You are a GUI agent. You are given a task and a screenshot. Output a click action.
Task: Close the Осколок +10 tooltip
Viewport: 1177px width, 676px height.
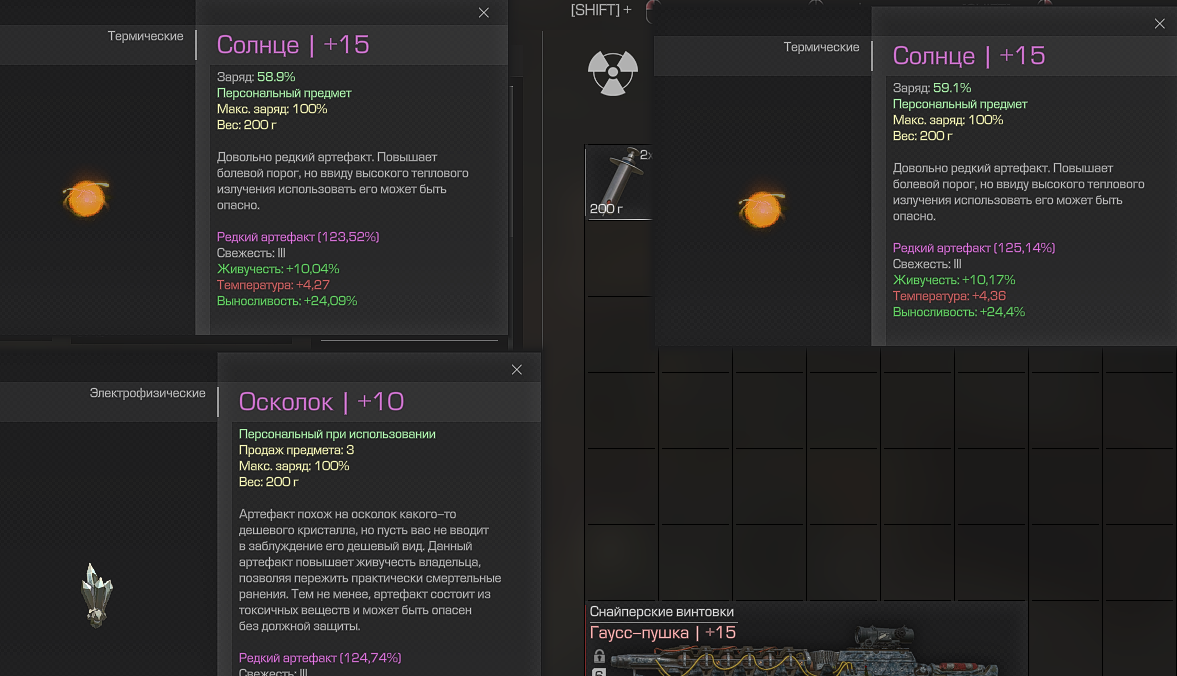coord(516,370)
